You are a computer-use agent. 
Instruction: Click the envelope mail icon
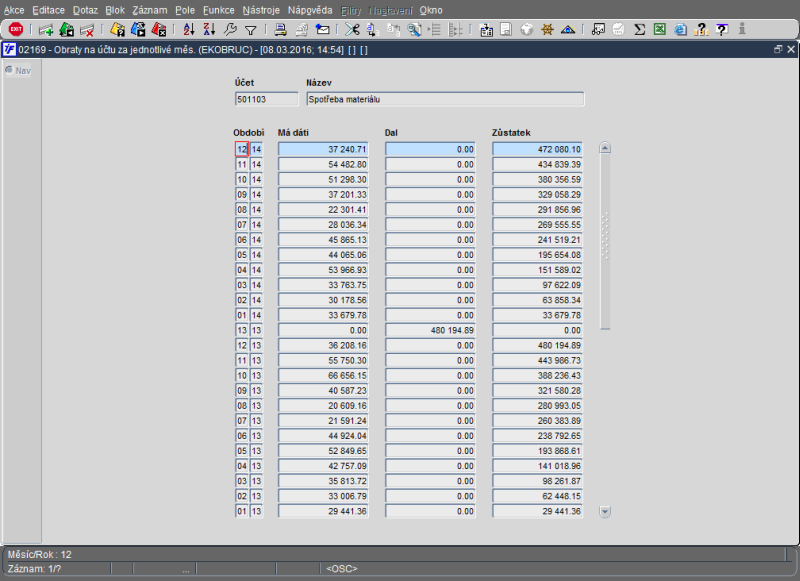pos(322,29)
